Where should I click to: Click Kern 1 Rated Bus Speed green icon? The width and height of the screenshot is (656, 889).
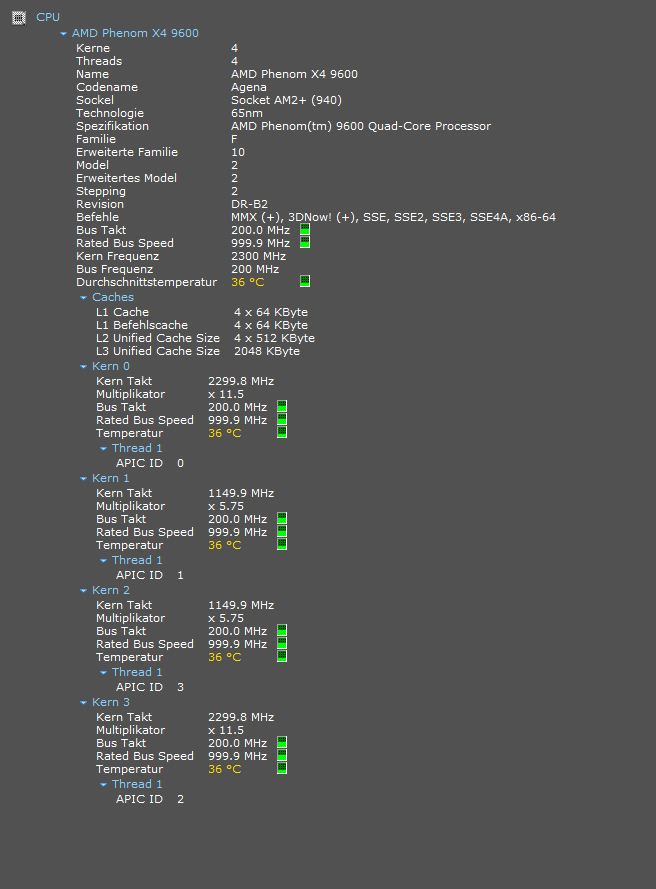point(282,532)
